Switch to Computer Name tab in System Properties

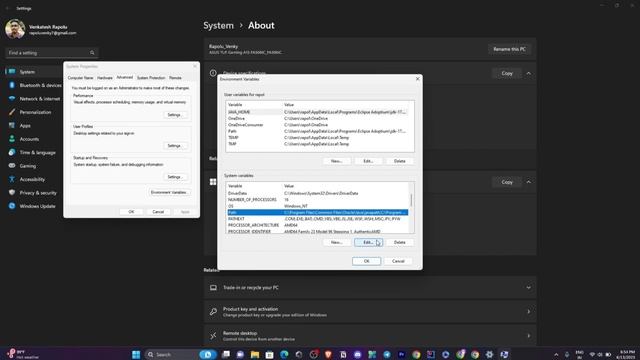tap(80, 78)
